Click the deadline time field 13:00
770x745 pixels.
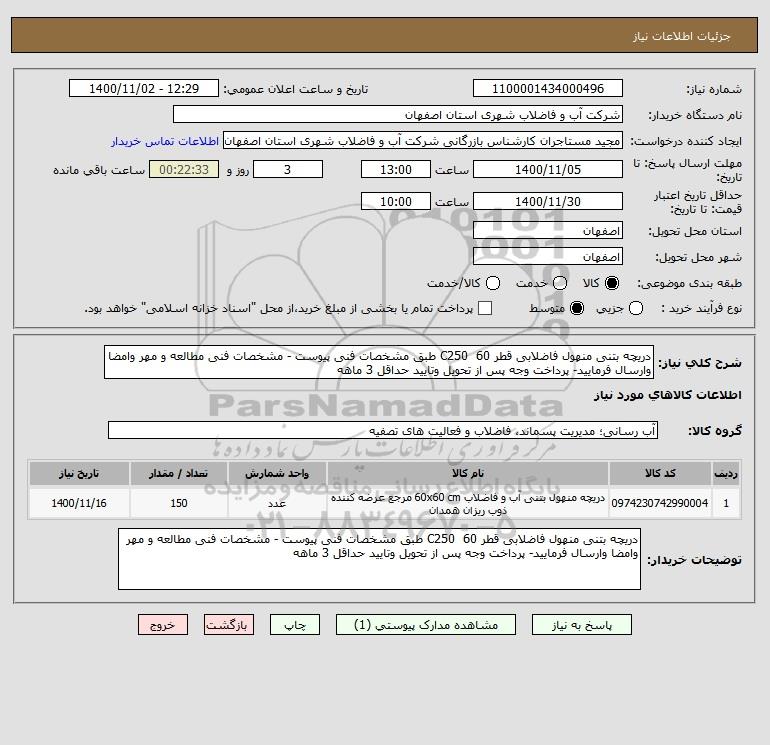point(396,169)
